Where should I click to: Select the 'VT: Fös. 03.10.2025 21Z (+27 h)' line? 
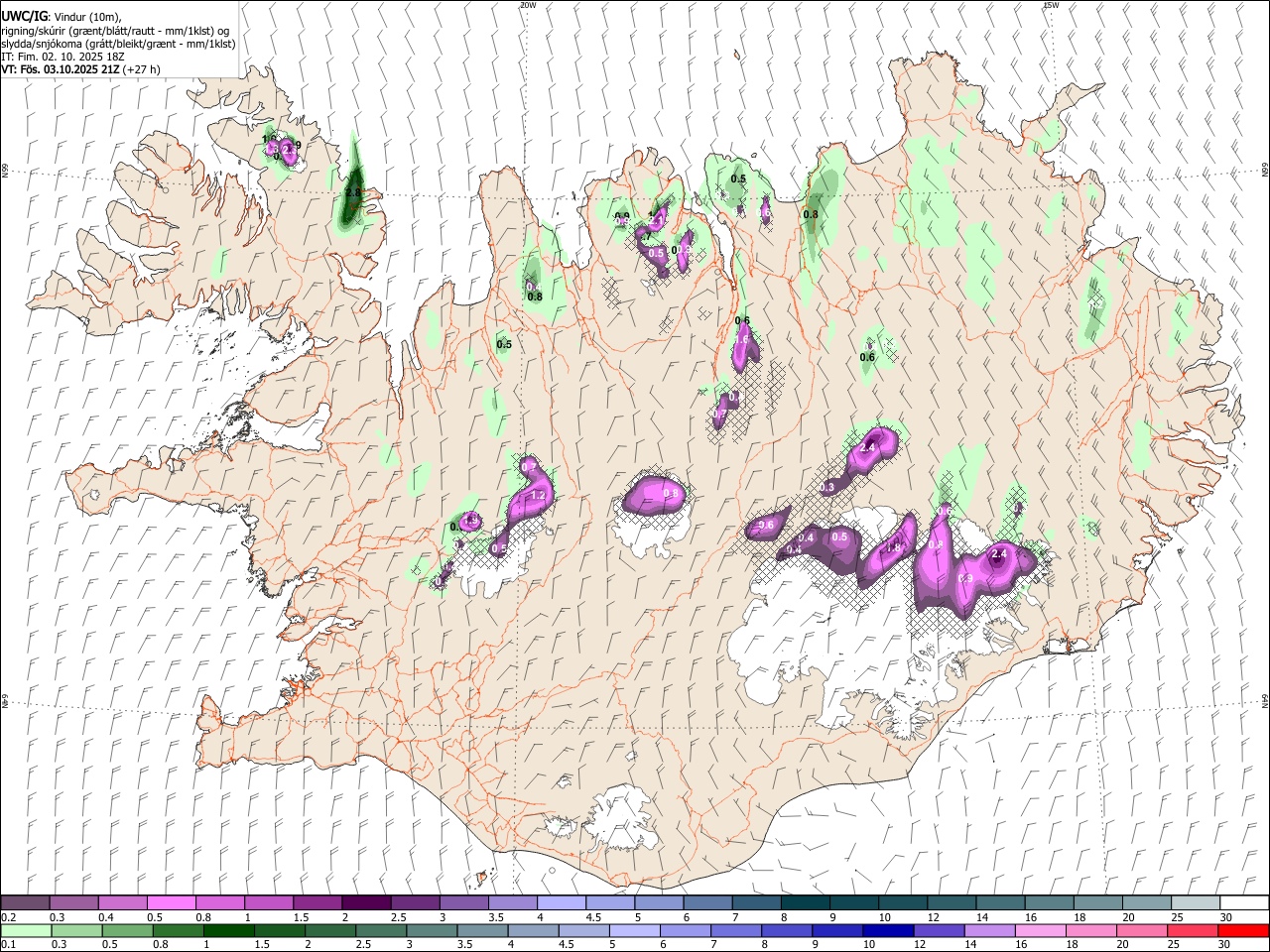80,69
